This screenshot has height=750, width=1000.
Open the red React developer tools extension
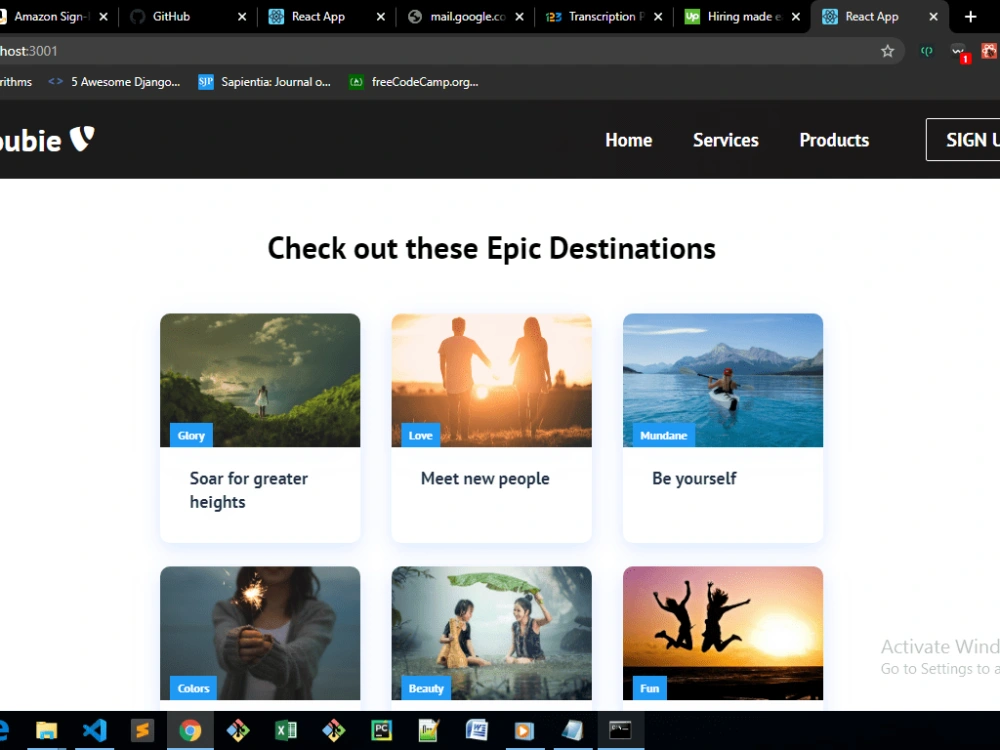pyautogui.click(x=990, y=51)
